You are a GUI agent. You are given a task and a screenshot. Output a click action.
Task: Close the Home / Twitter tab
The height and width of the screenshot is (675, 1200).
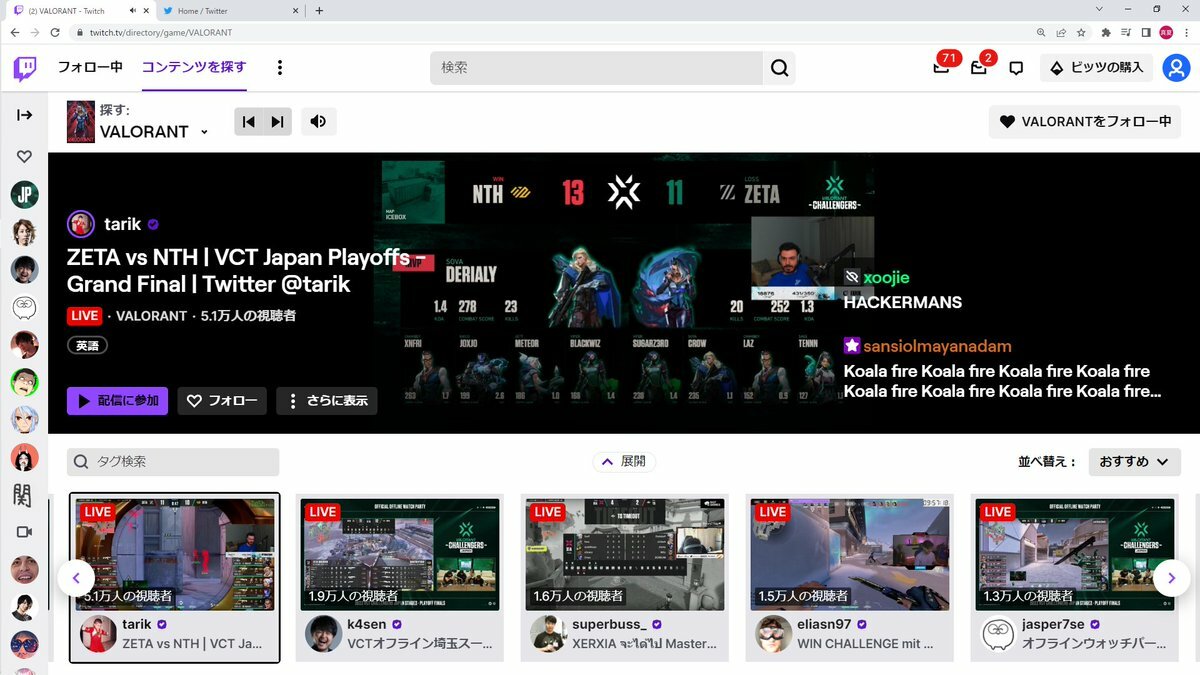click(295, 10)
